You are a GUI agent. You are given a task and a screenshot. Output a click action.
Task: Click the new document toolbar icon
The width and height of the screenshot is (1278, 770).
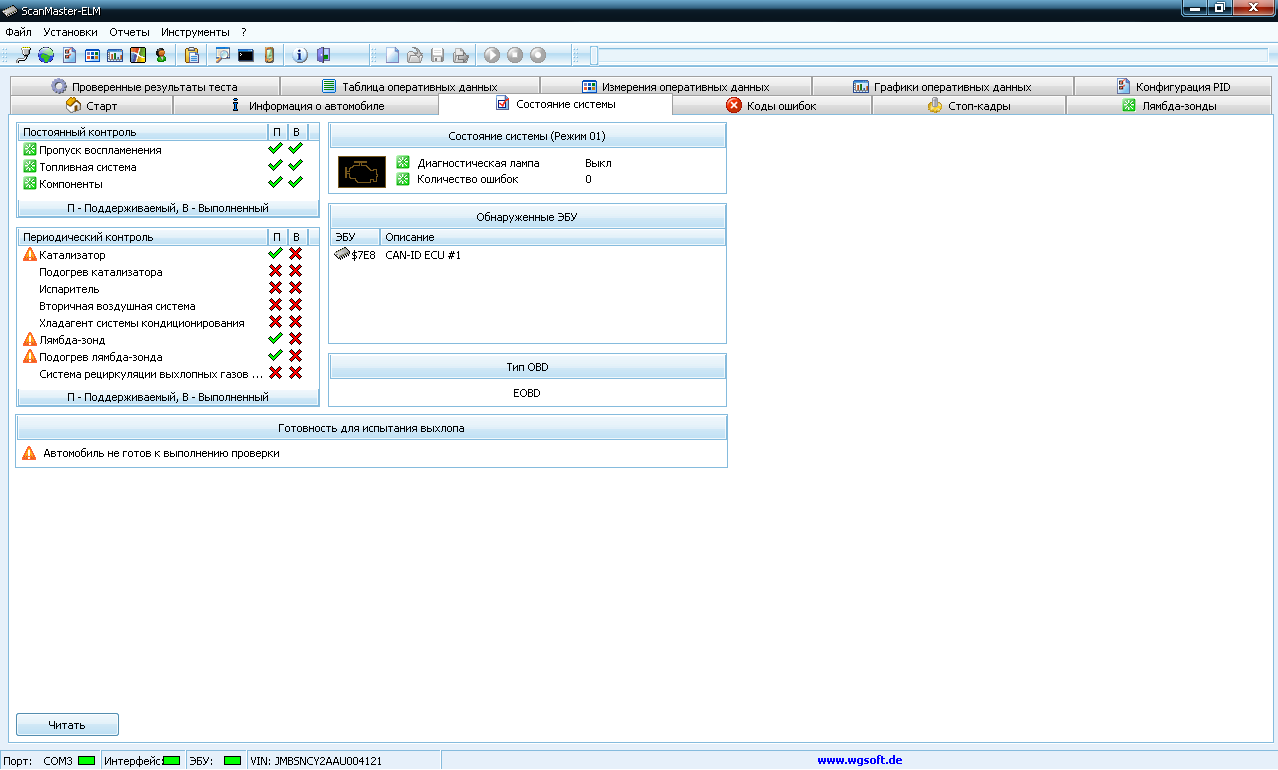click(393, 55)
